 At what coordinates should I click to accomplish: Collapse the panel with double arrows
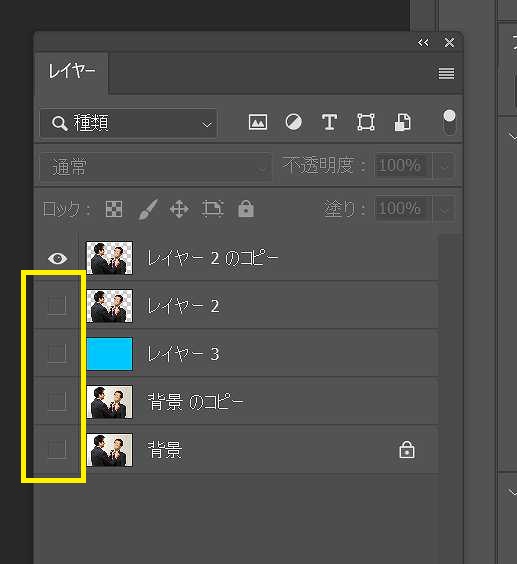click(x=423, y=43)
